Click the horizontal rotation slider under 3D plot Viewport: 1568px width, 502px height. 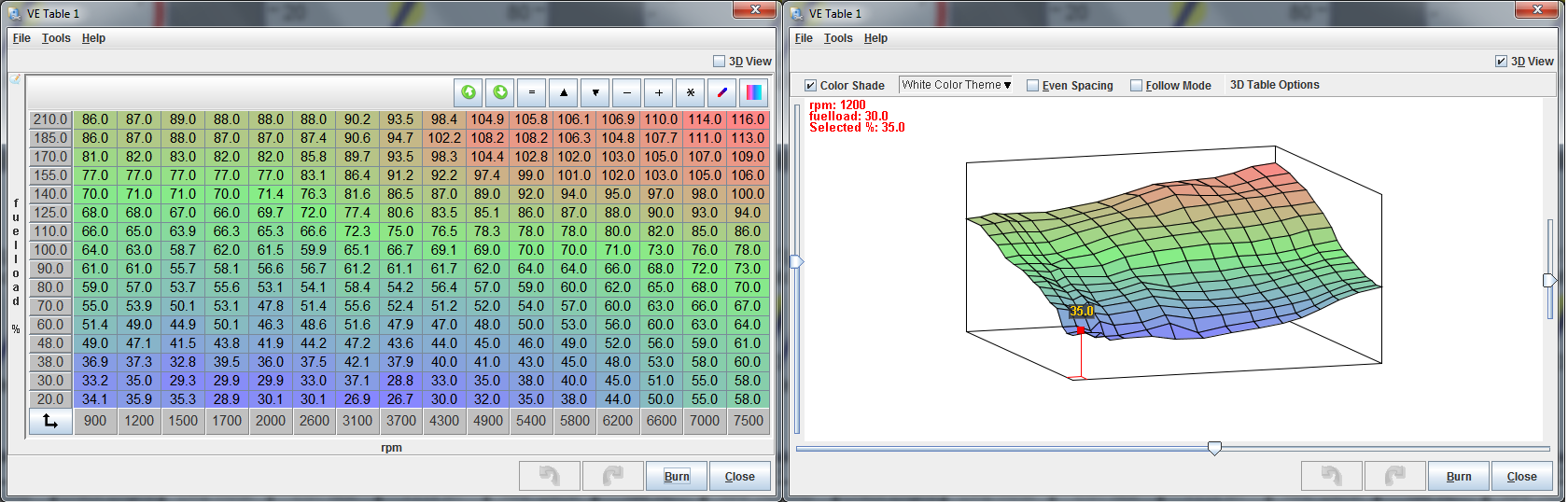tap(1214, 449)
